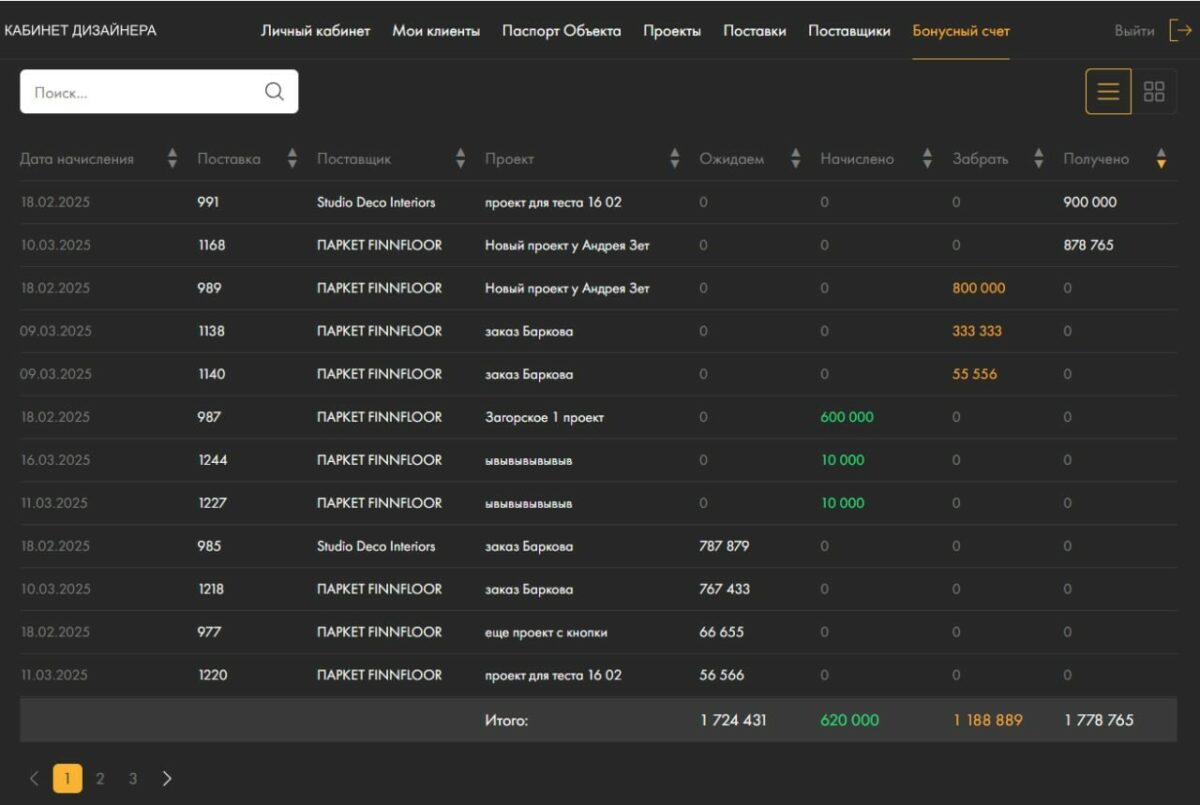1200x805 pixels.
Task: Select delivery number 1218
Action: [211, 589]
